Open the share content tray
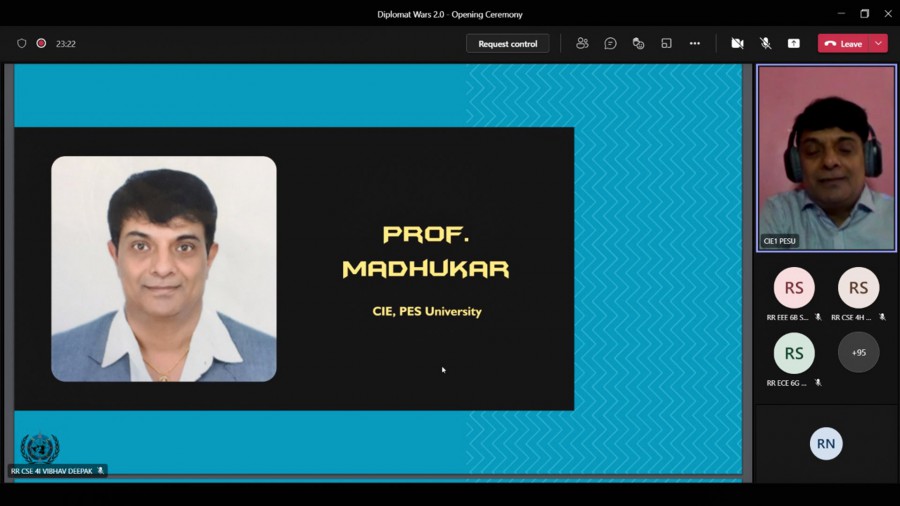The image size is (900, 506). (793, 44)
